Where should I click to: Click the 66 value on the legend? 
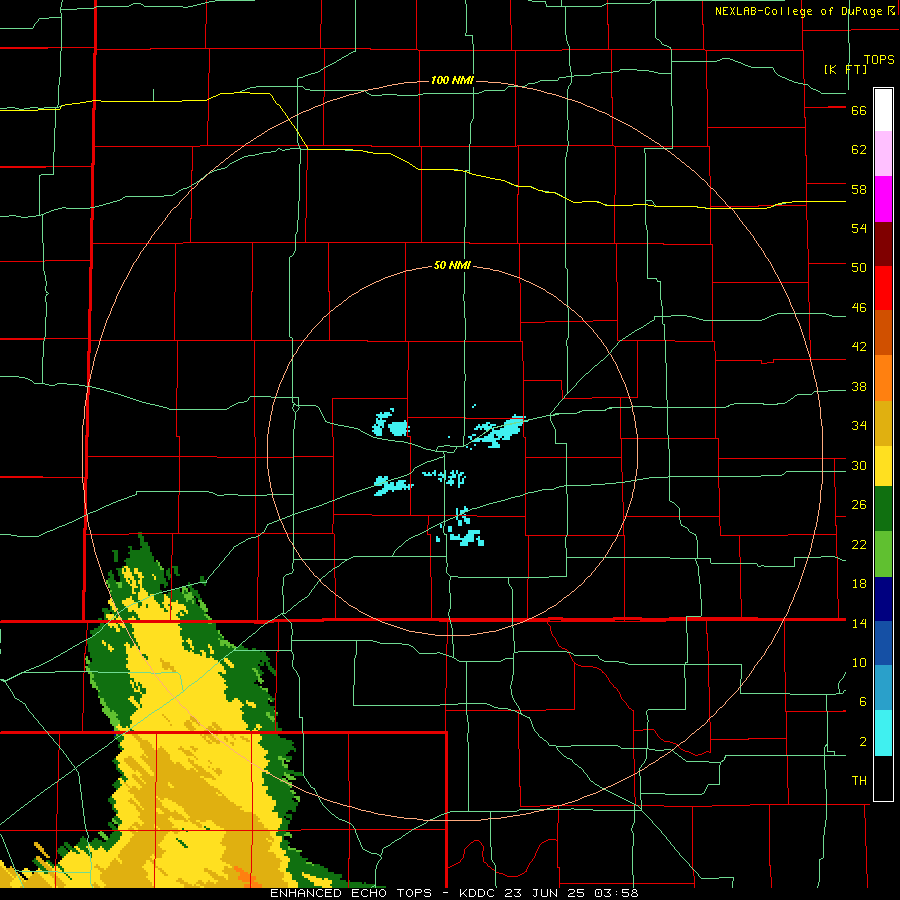[859, 111]
